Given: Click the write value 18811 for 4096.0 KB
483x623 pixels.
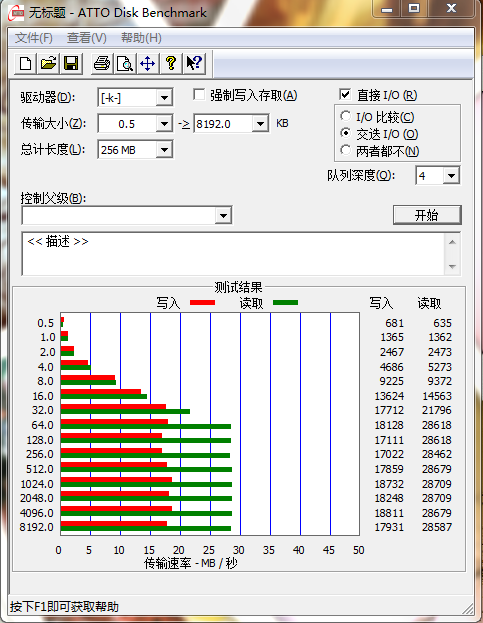Looking at the screenshot, I should [389, 513].
